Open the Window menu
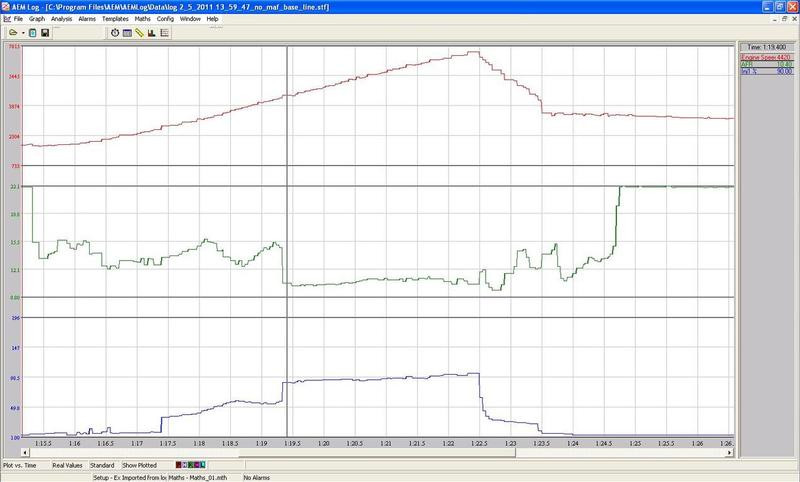 coord(190,19)
